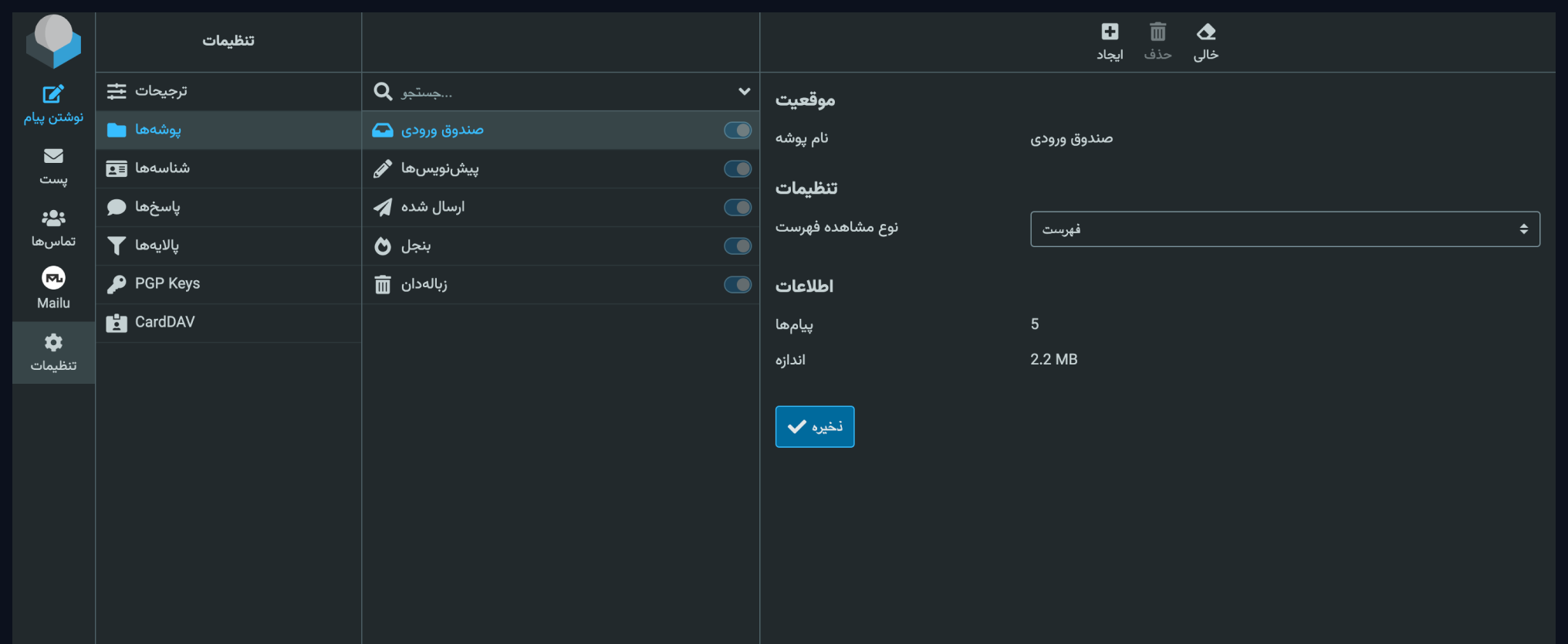1568x644 pixels.
Task: Open the Mail envelope icon in sidebar
Action: point(53,157)
